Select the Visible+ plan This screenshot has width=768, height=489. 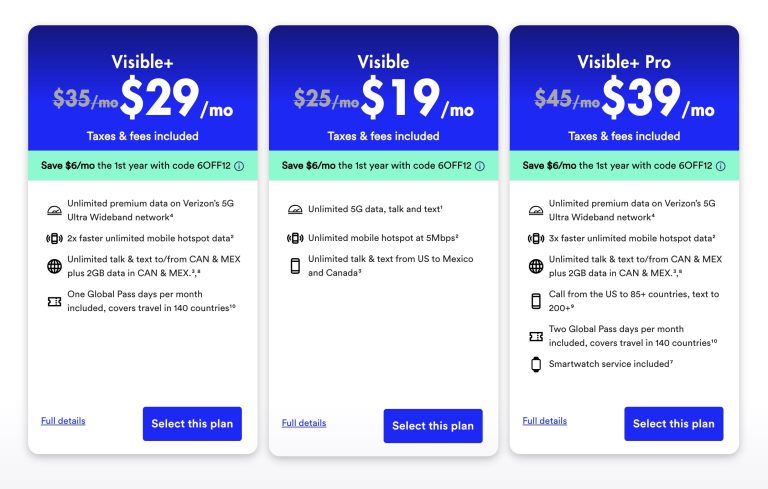coord(192,424)
